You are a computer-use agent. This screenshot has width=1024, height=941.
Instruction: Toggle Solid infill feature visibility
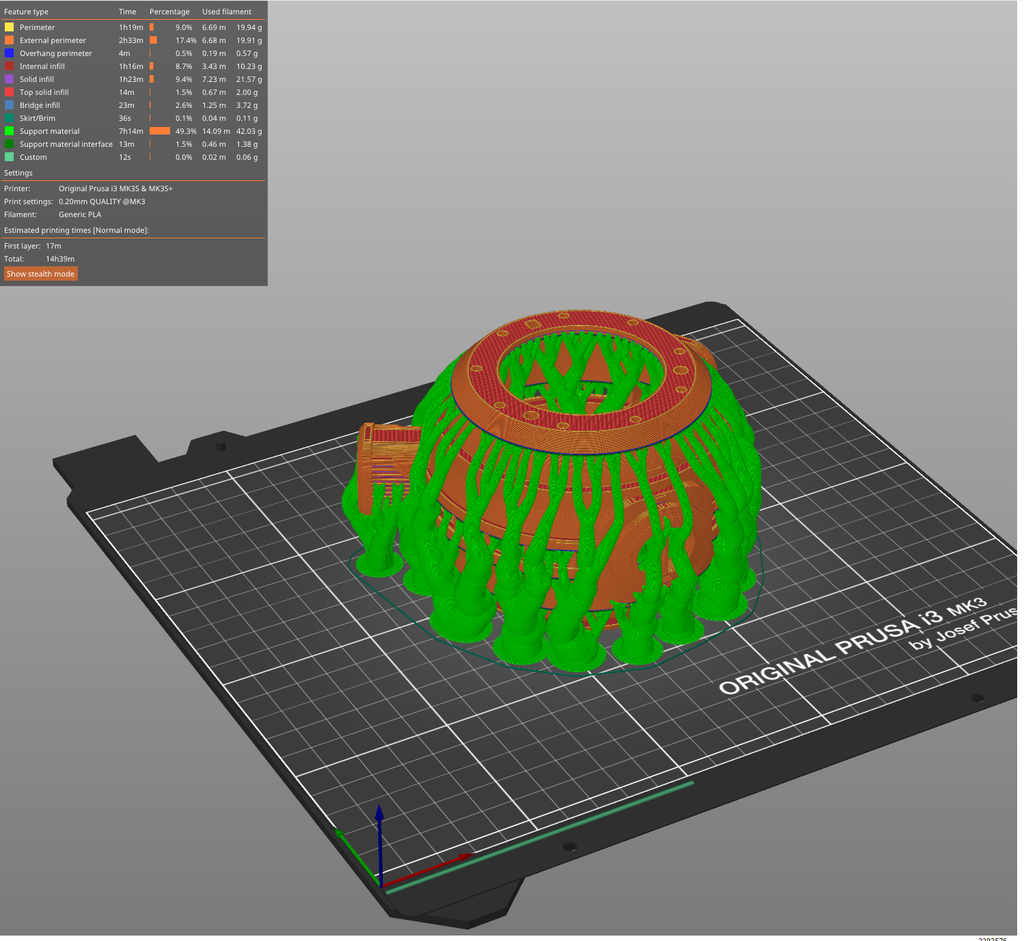click(x=36, y=79)
